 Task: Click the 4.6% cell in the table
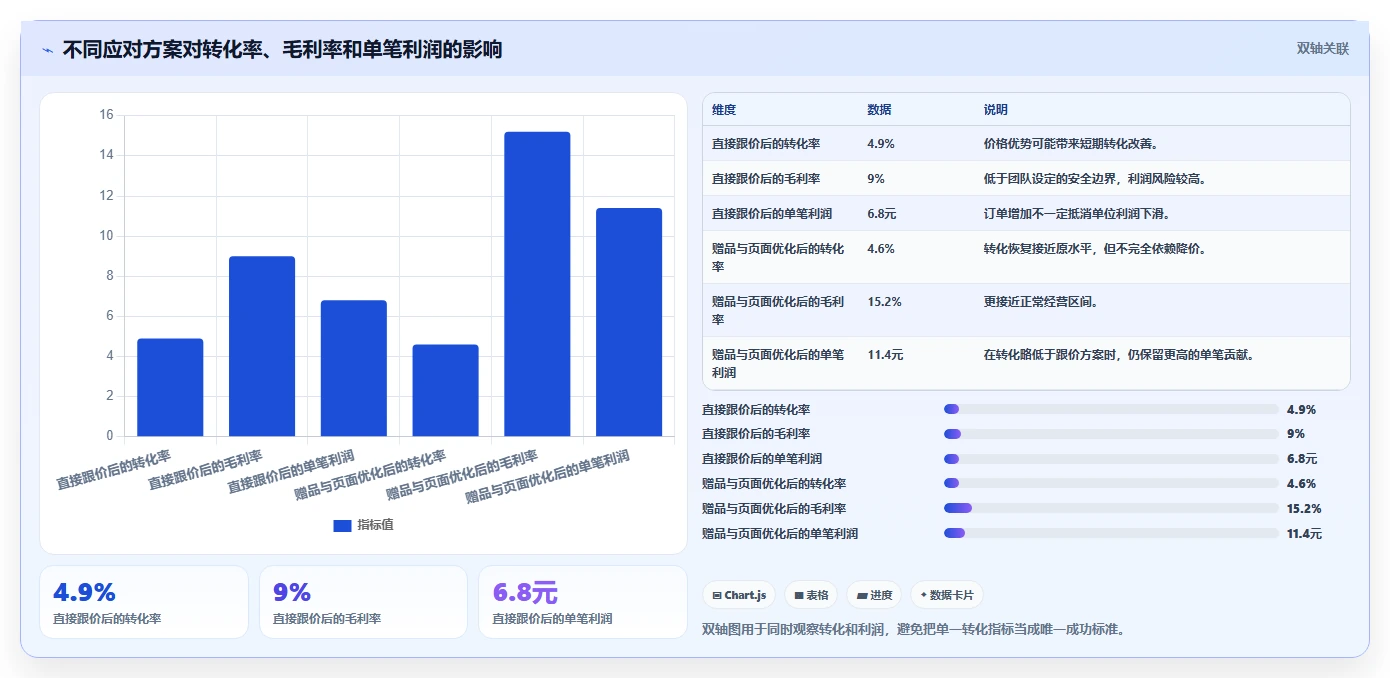coord(881,248)
